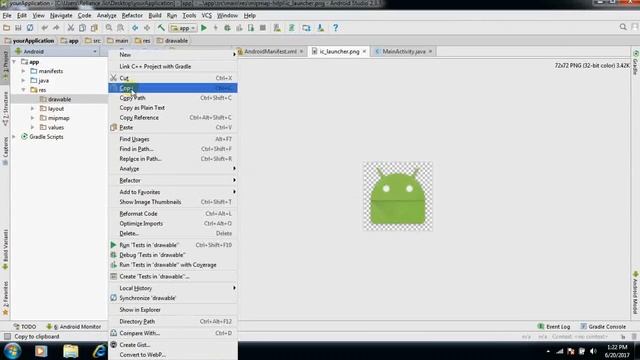Open the Build menu

coord(155,16)
